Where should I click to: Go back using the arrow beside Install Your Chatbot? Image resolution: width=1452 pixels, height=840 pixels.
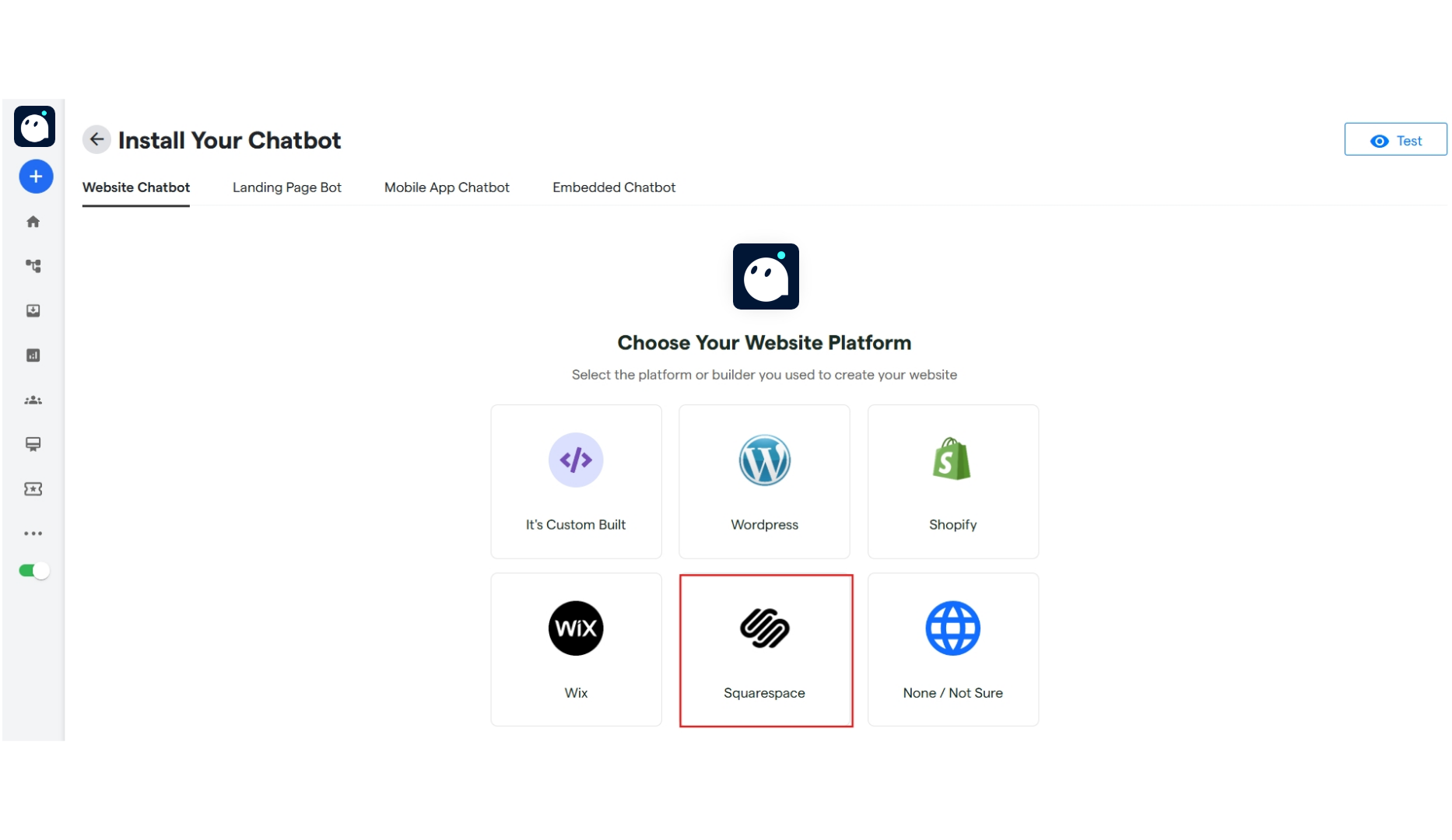coord(96,139)
